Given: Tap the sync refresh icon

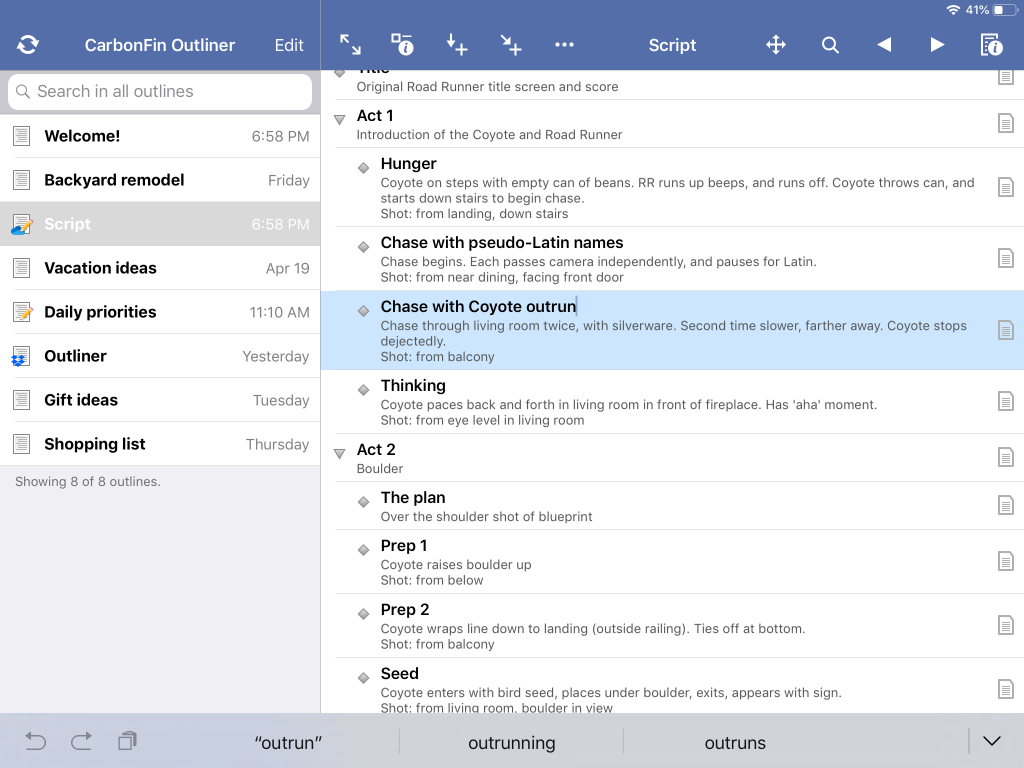Looking at the screenshot, I should 27,44.
